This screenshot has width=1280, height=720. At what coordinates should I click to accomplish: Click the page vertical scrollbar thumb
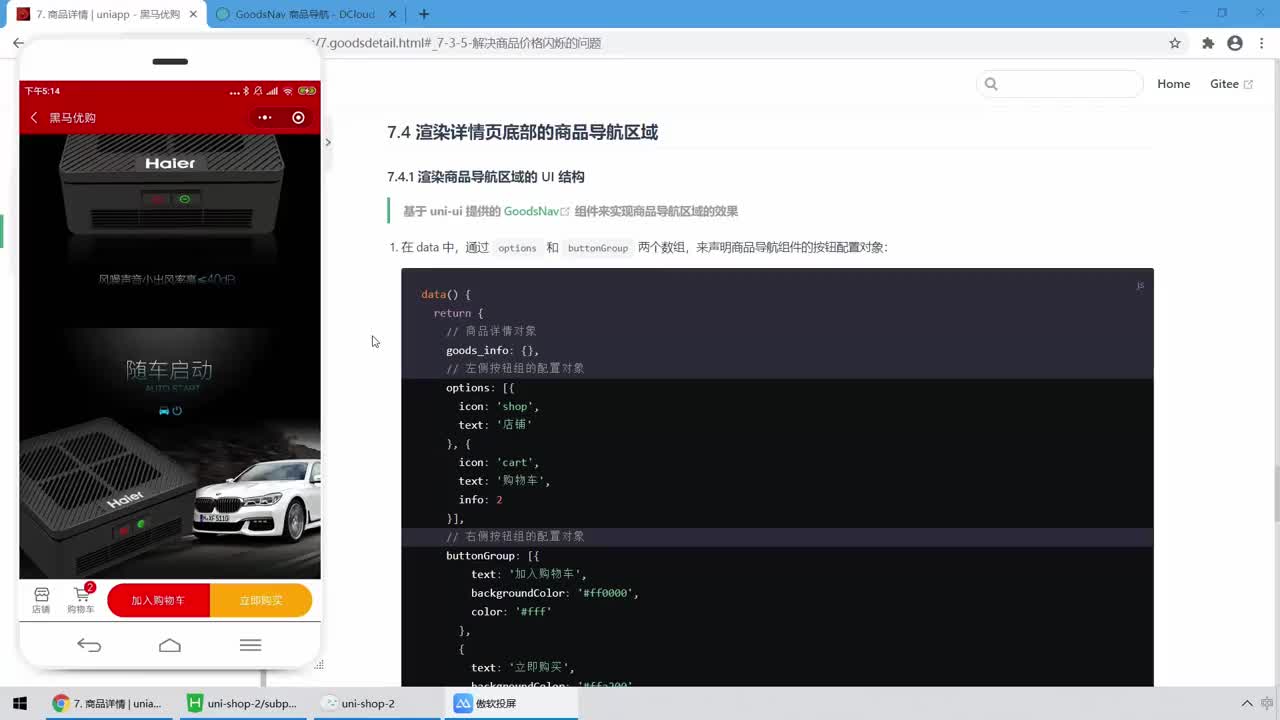click(1275, 494)
